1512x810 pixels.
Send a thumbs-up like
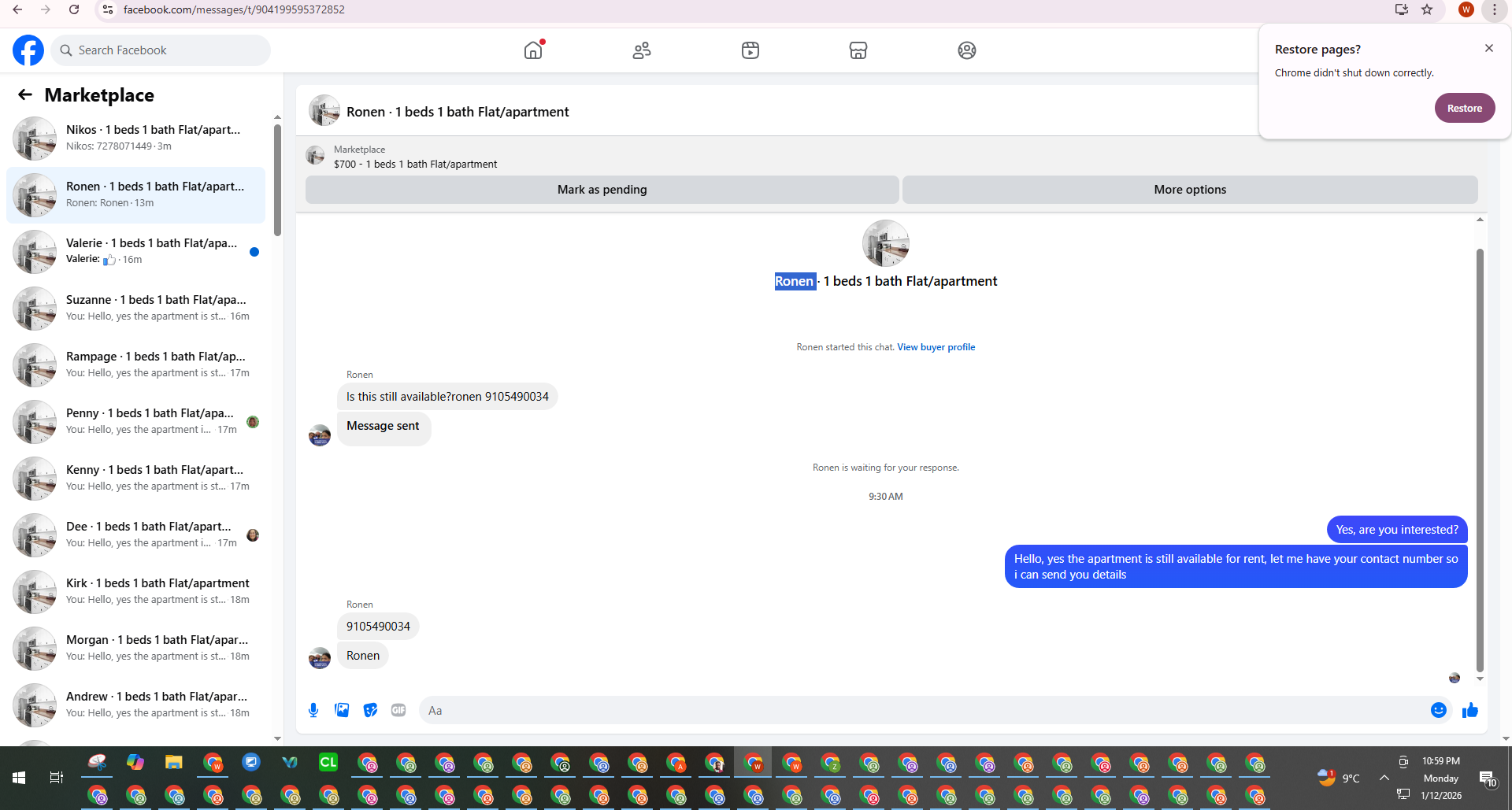(1470, 710)
